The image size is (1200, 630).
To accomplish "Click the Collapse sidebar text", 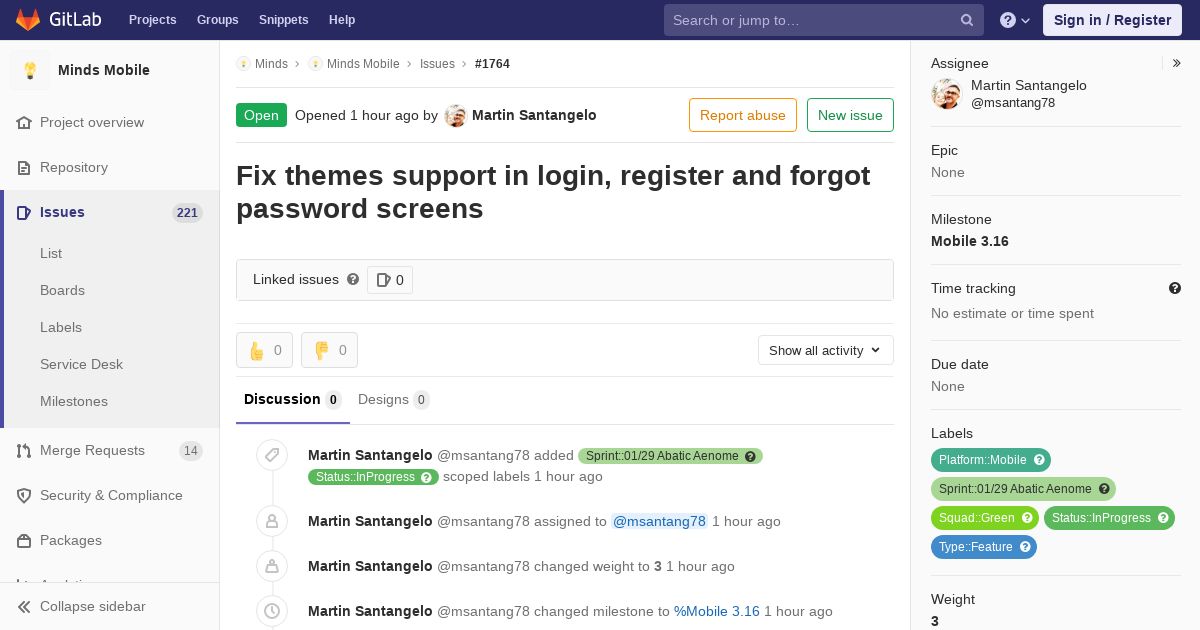I will click(x=93, y=606).
